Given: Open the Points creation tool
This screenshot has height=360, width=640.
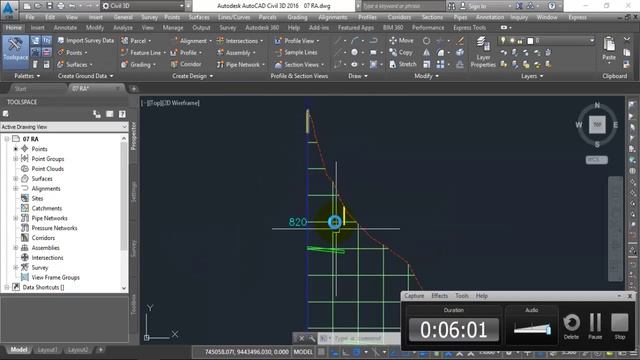Looking at the screenshot, I should coord(72,53).
